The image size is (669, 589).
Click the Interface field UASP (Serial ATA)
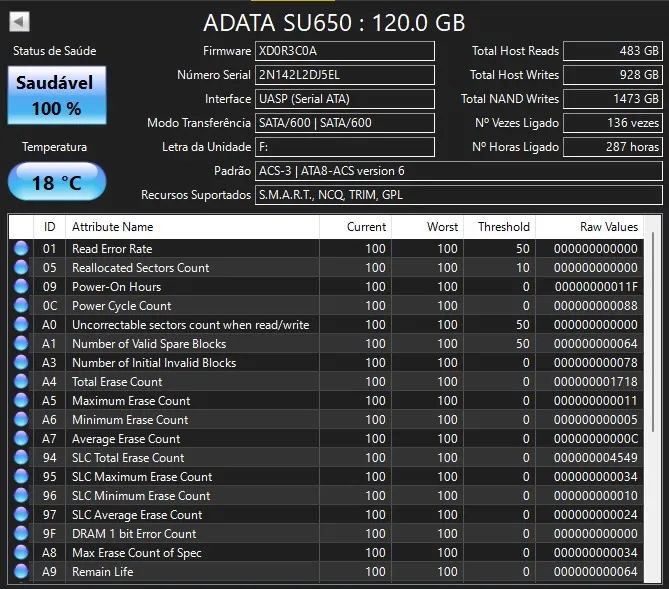(345, 99)
